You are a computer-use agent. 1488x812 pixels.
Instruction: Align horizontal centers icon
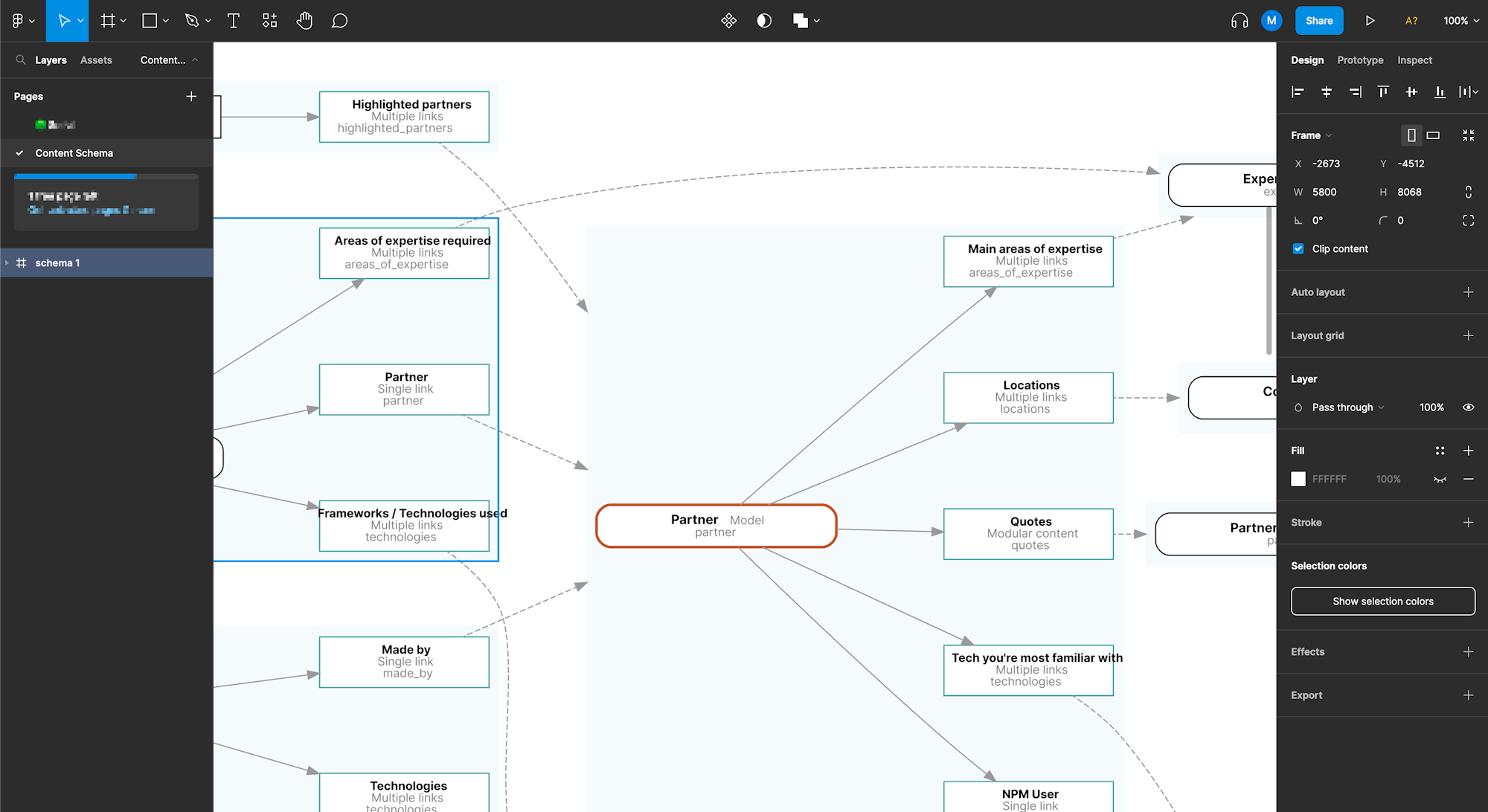pos(1327,92)
